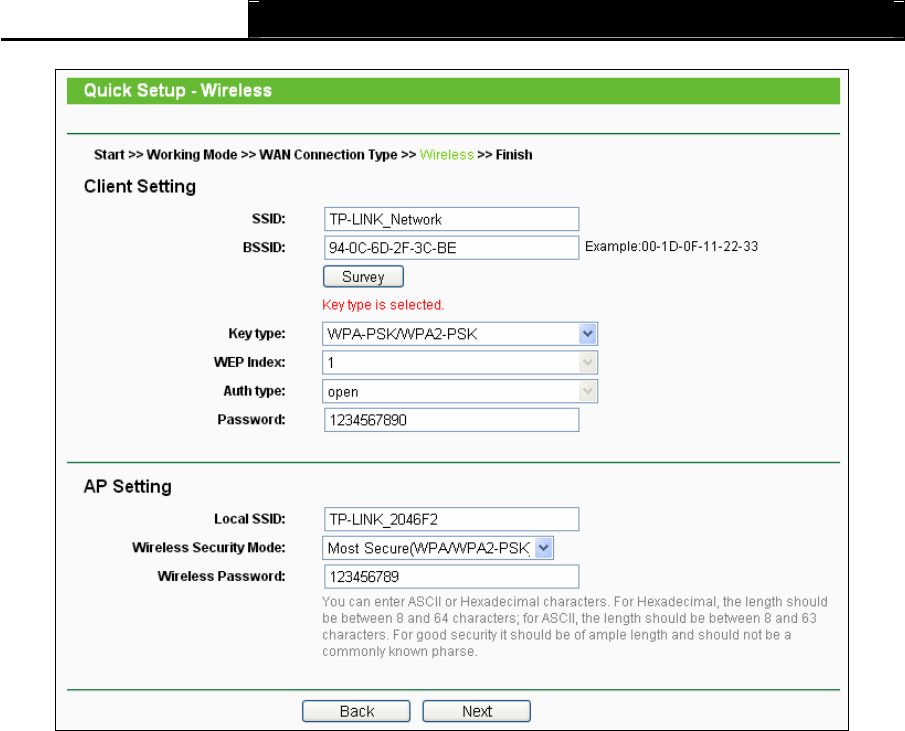Focus the BSSID input field
The height and width of the screenshot is (731, 905).
(x=451, y=248)
